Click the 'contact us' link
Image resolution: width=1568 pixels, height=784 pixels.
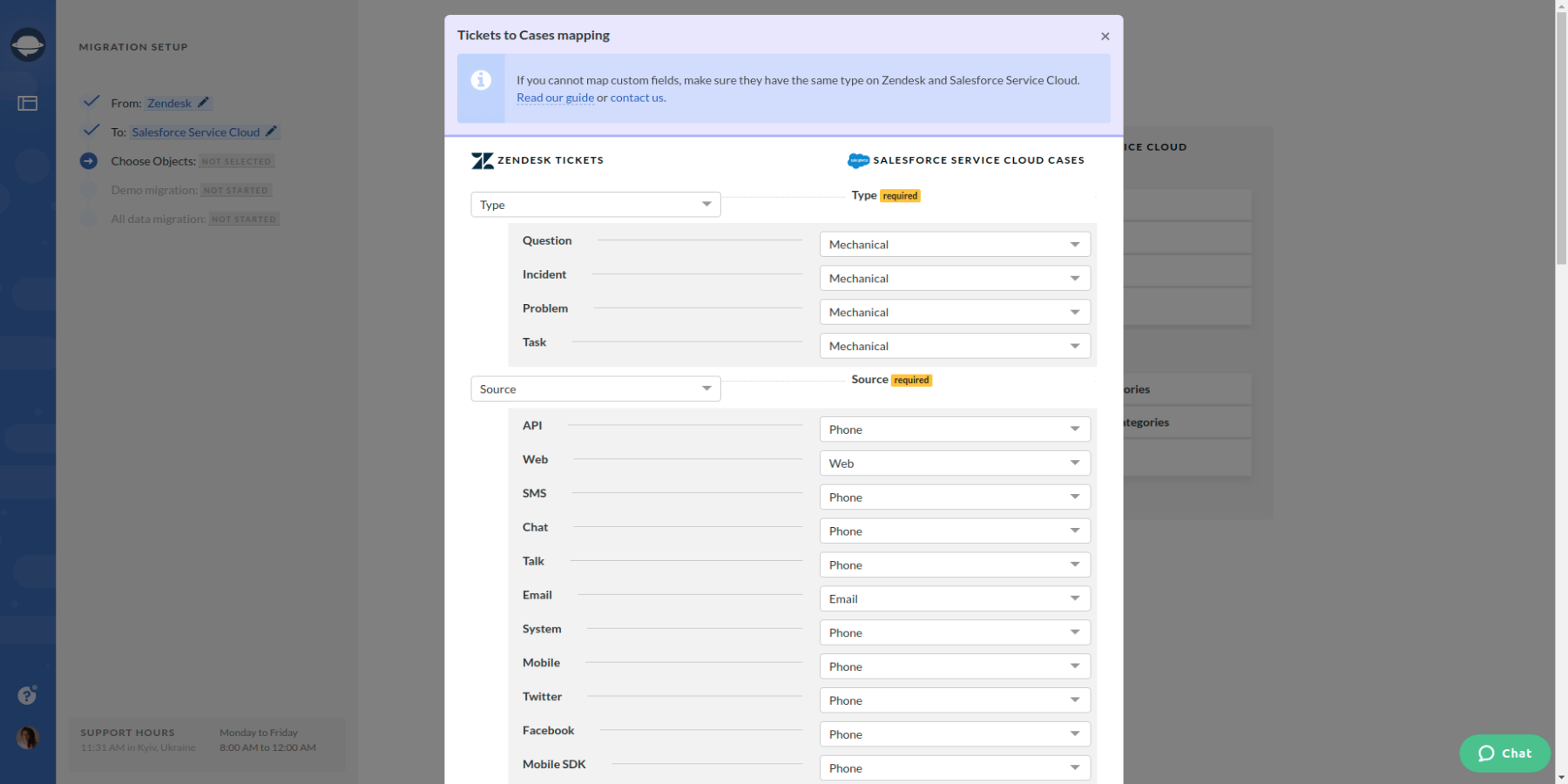pyautogui.click(x=637, y=98)
